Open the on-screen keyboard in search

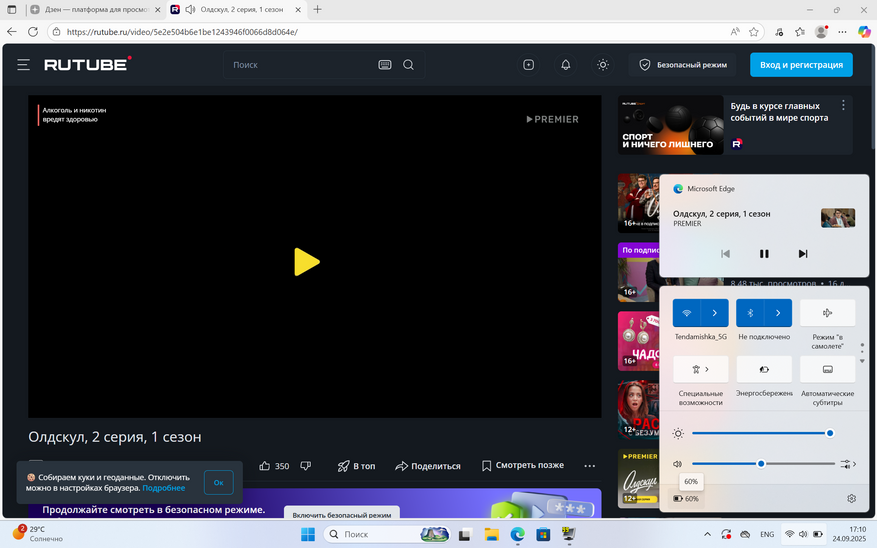tap(385, 65)
